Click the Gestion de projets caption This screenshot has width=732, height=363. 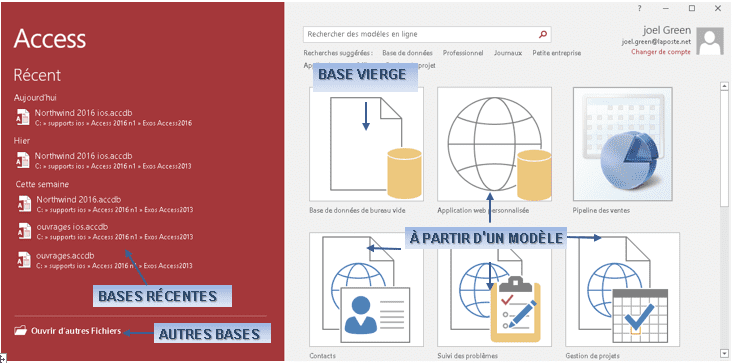click(x=592, y=356)
